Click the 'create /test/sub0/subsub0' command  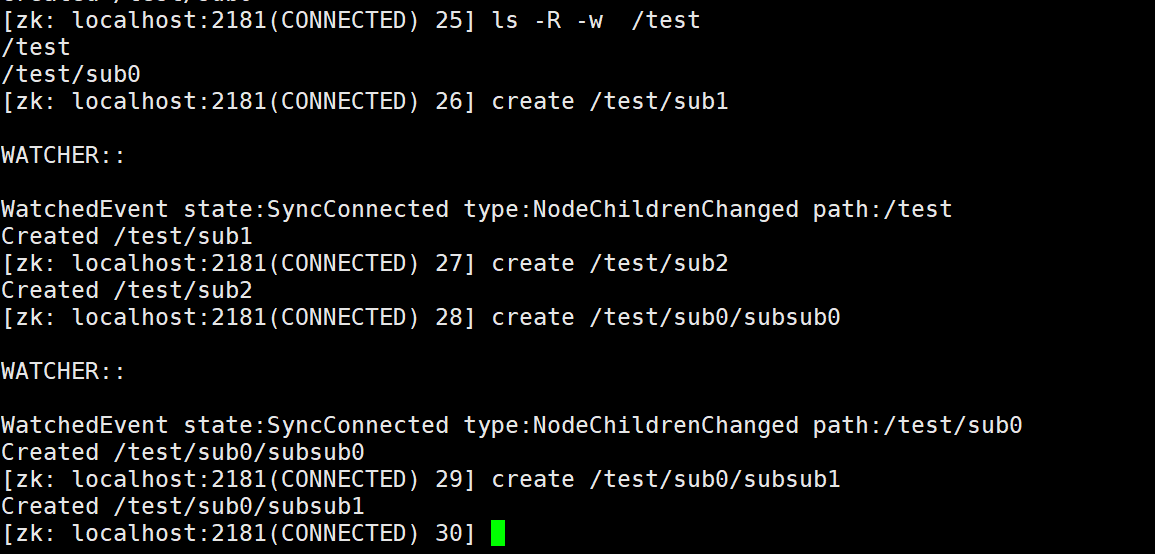click(666, 318)
